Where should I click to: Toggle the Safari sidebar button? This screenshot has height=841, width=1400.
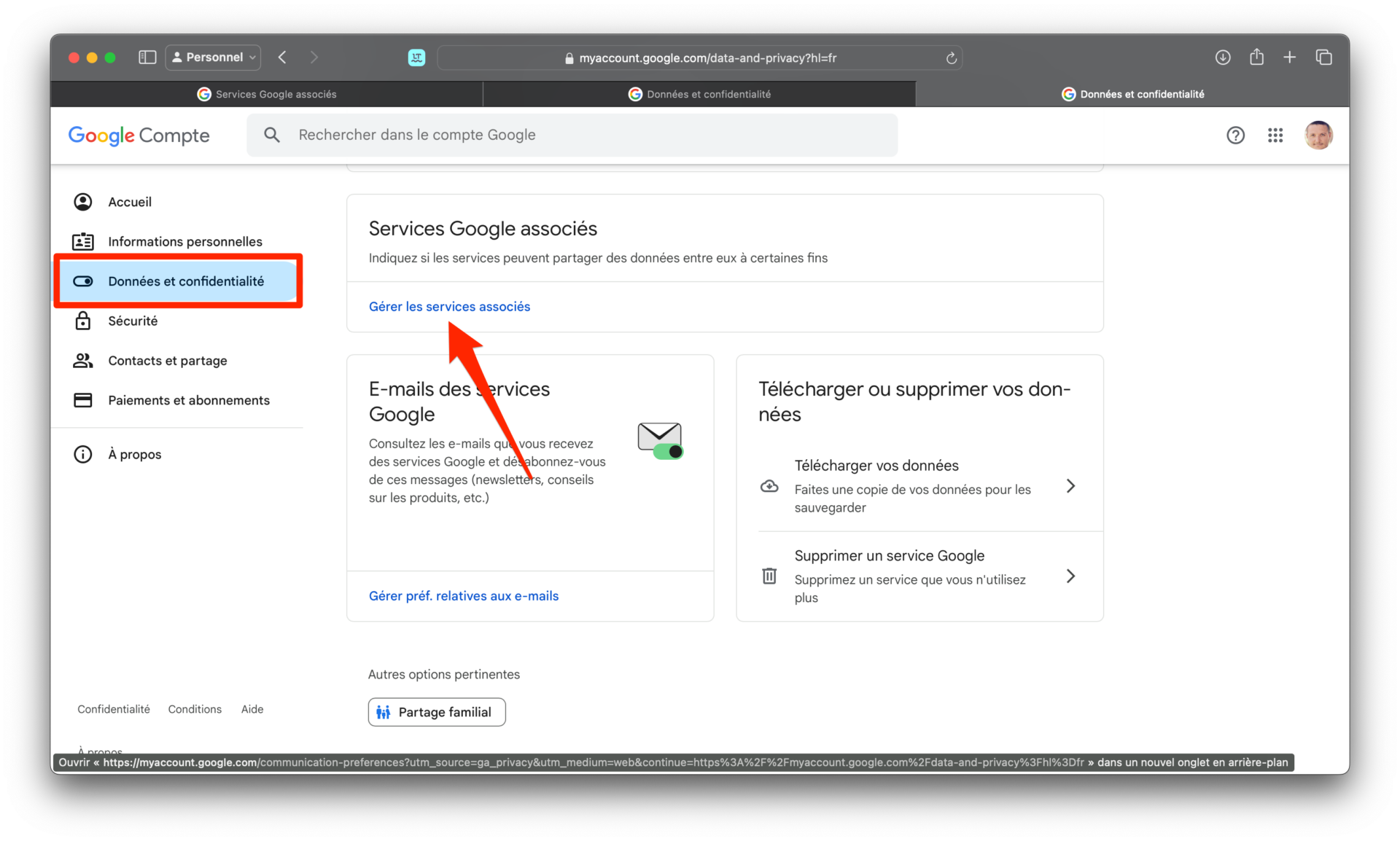click(147, 57)
